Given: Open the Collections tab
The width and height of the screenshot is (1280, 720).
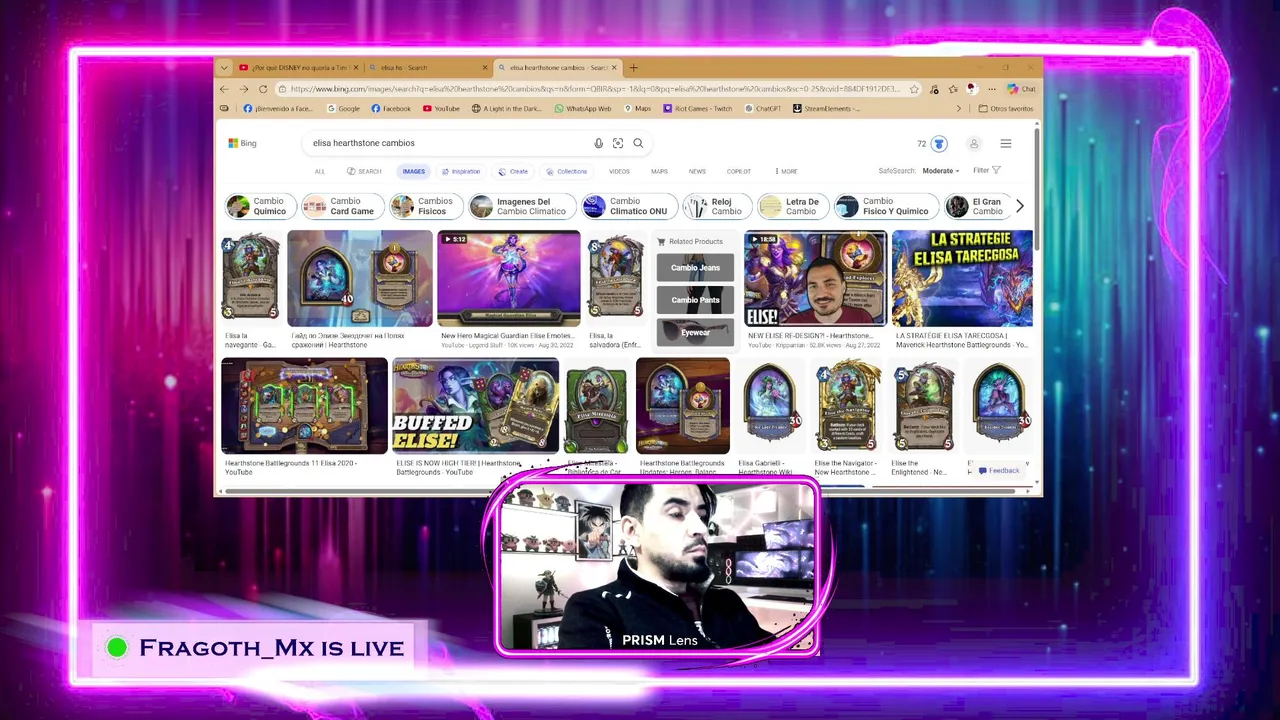Looking at the screenshot, I should [566, 171].
